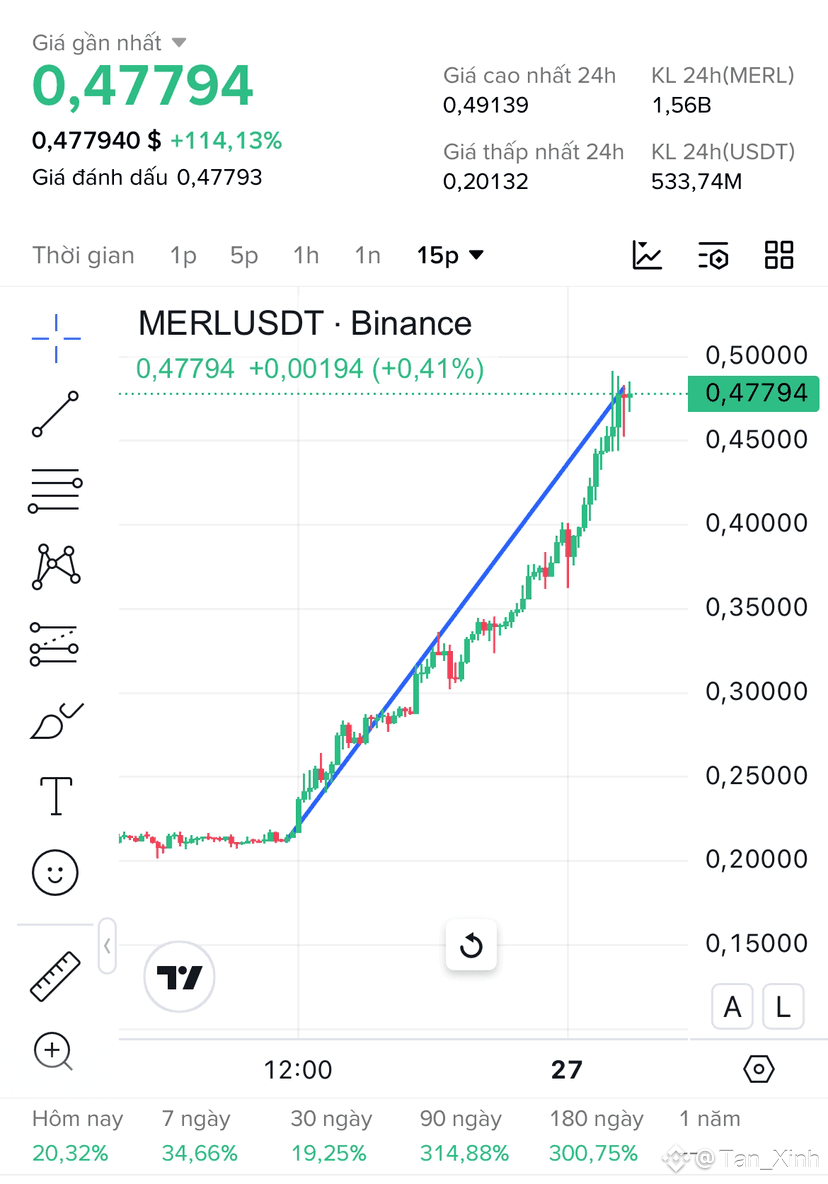Click the 12:00 time axis label

tap(297, 1069)
